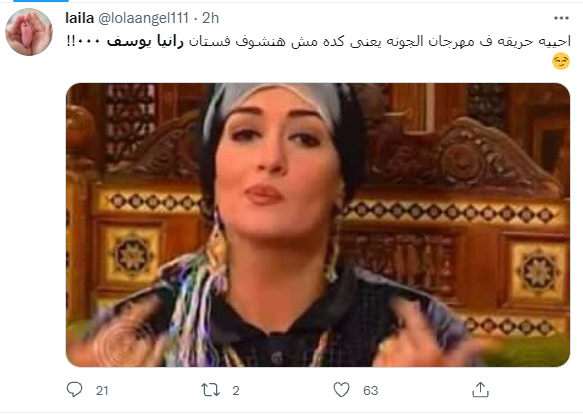583x415 pixels.
Task: Click the headscarf area in the photo
Action: click(275, 97)
